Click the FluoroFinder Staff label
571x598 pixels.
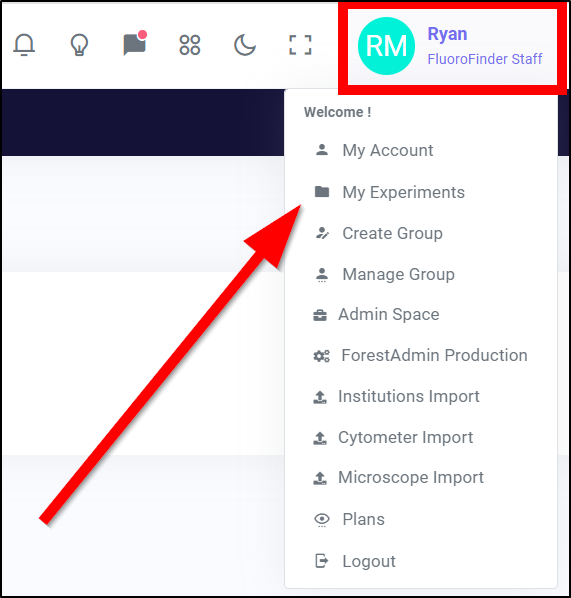[484, 59]
